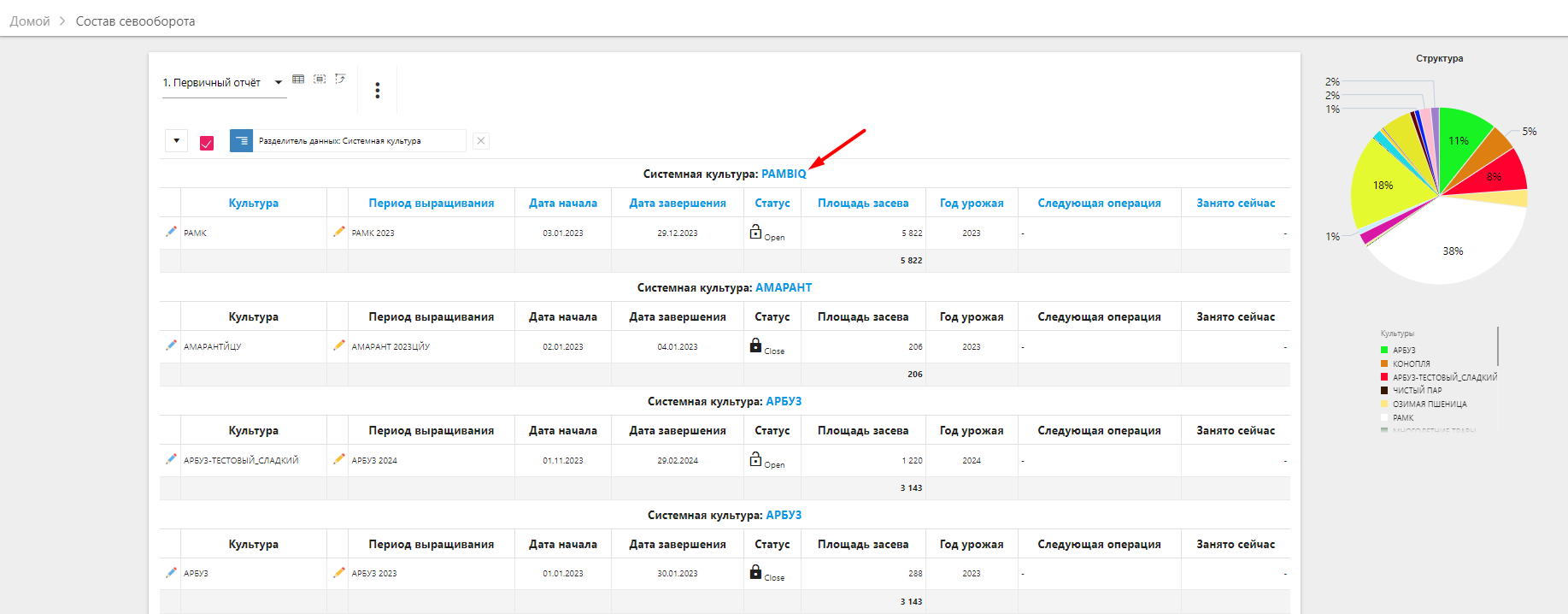Toggle КОНОПЛЯ in the chart legend
The image size is (1568, 614).
pyautogui.click(x=1411, y=363)
